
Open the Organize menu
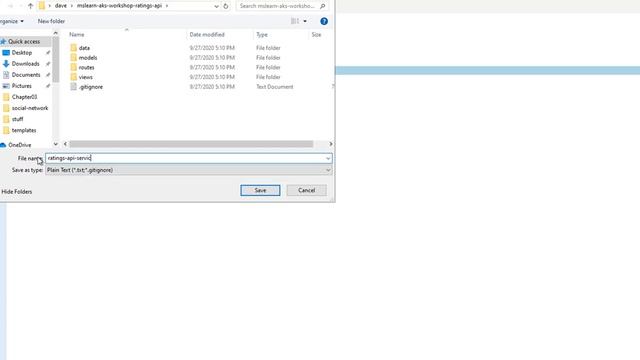tap(12, 21)
